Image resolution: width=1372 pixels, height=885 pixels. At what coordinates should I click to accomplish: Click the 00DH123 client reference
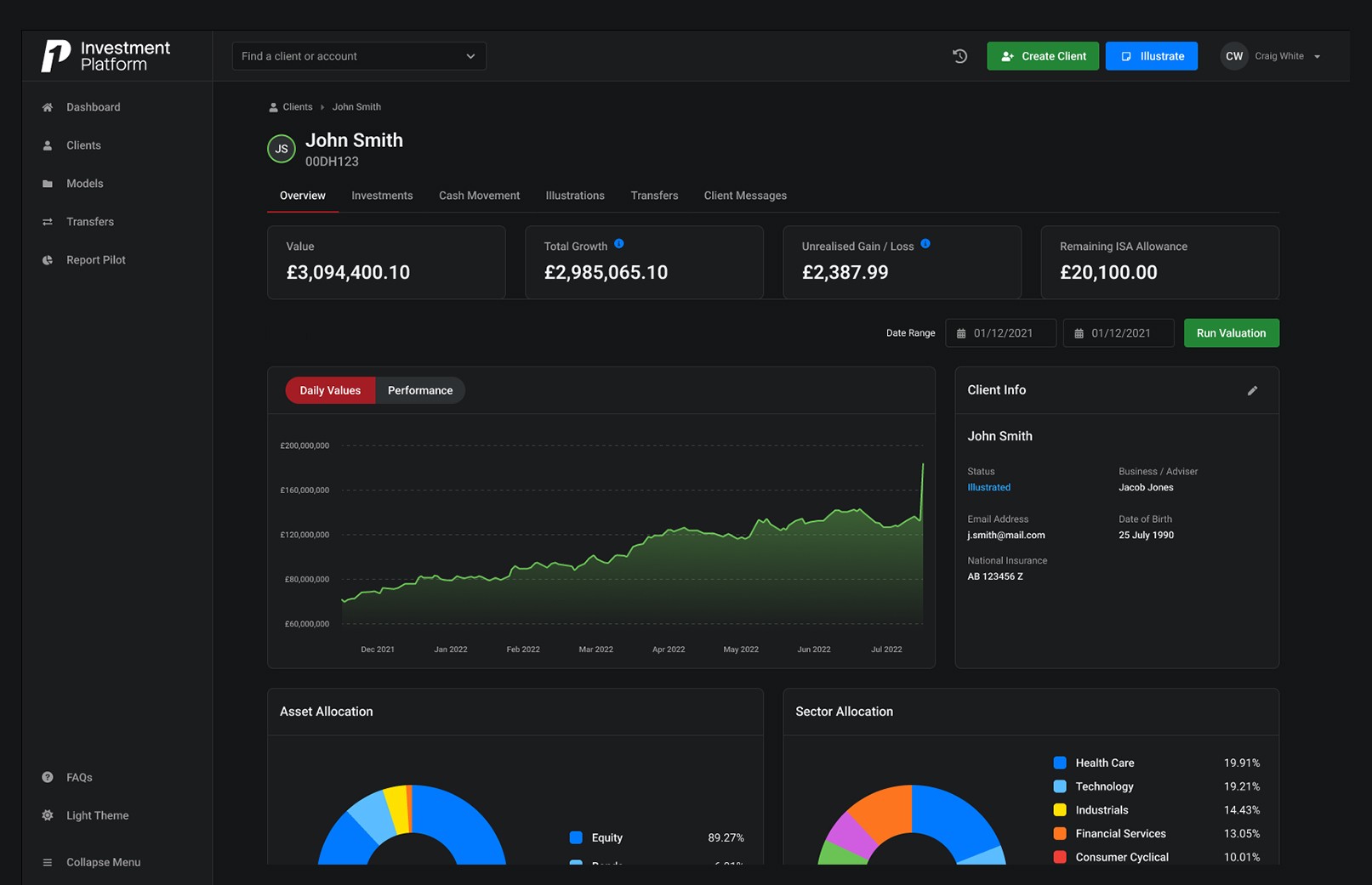[332, 162]
